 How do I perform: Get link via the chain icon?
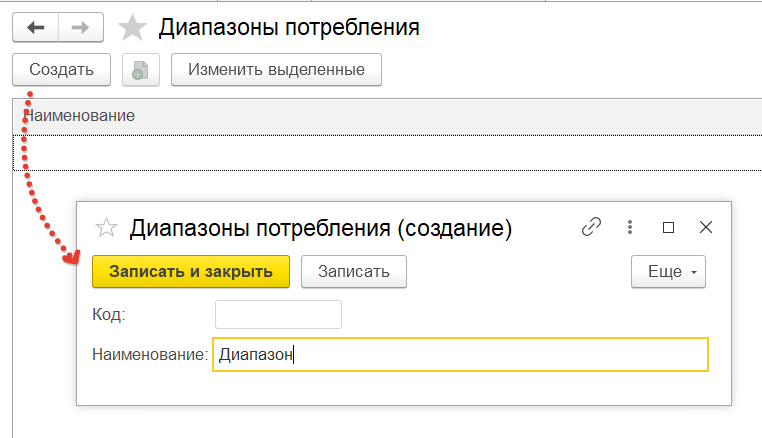click(591, 227)
